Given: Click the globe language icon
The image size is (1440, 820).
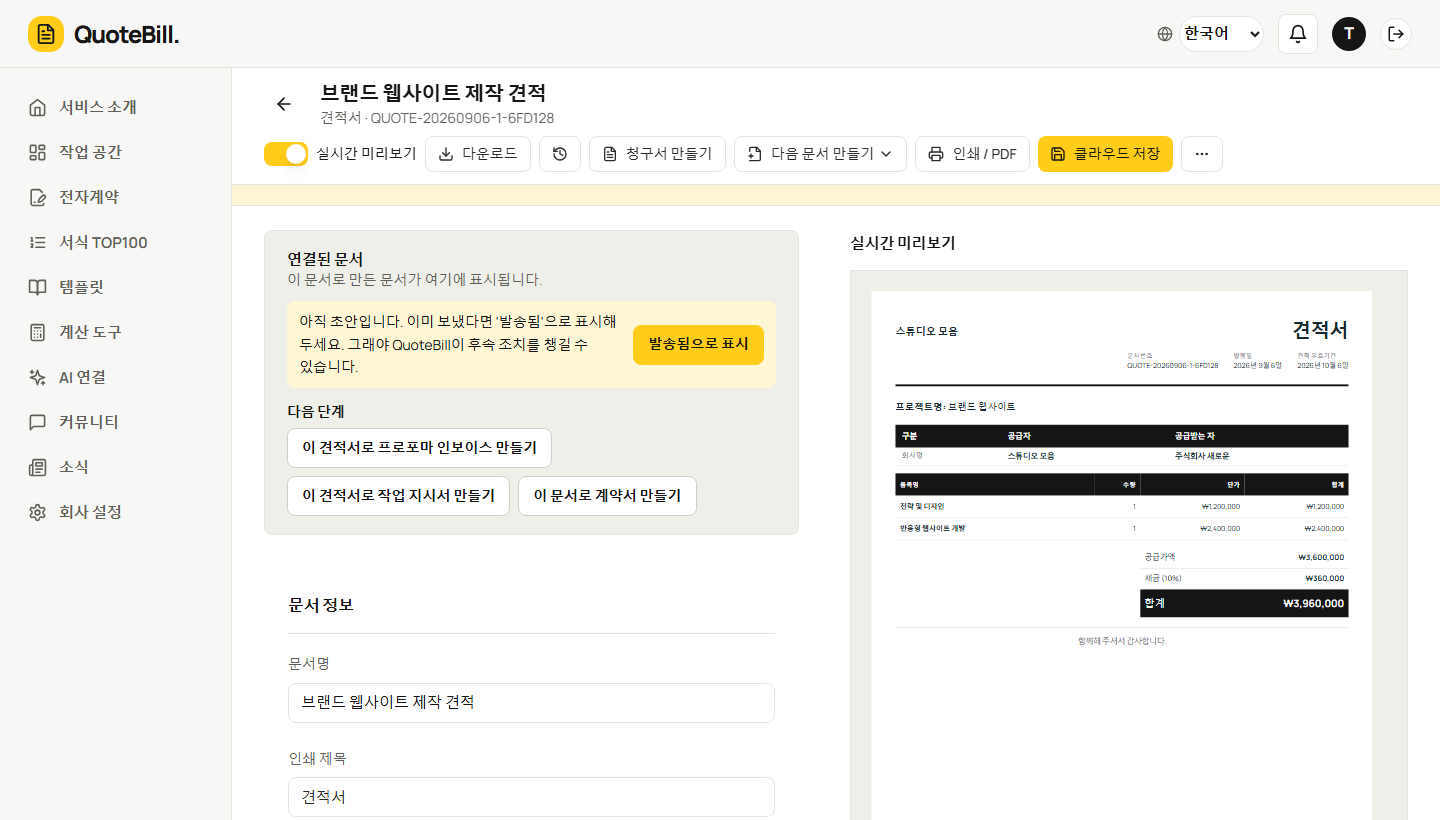Looking at the screenshot, I should pyautogui.click(x=1165, y=34).
